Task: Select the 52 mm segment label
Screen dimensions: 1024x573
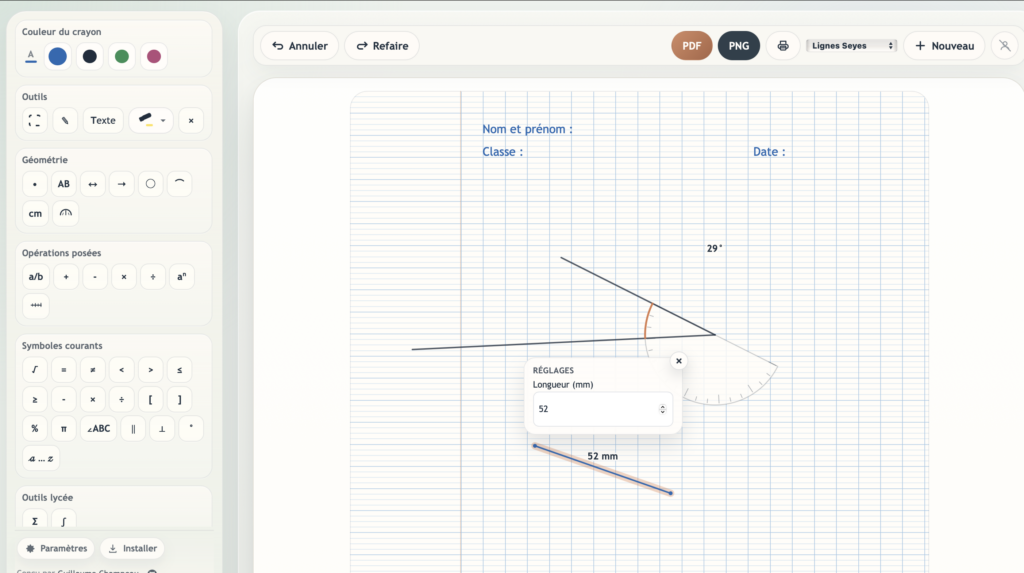Action: tap(602, 456)
